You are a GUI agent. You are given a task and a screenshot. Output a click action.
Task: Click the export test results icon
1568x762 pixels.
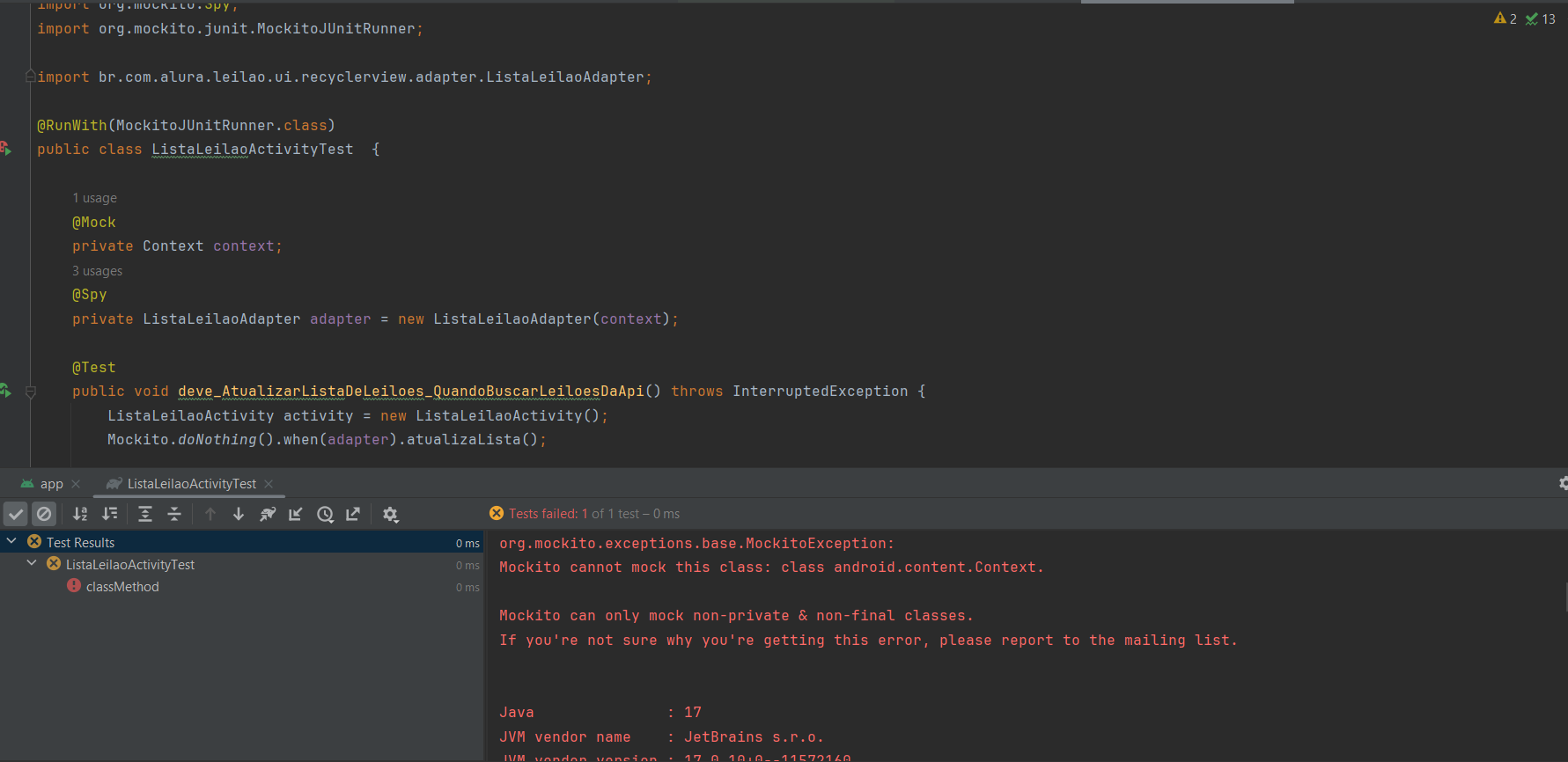[353, 514]
